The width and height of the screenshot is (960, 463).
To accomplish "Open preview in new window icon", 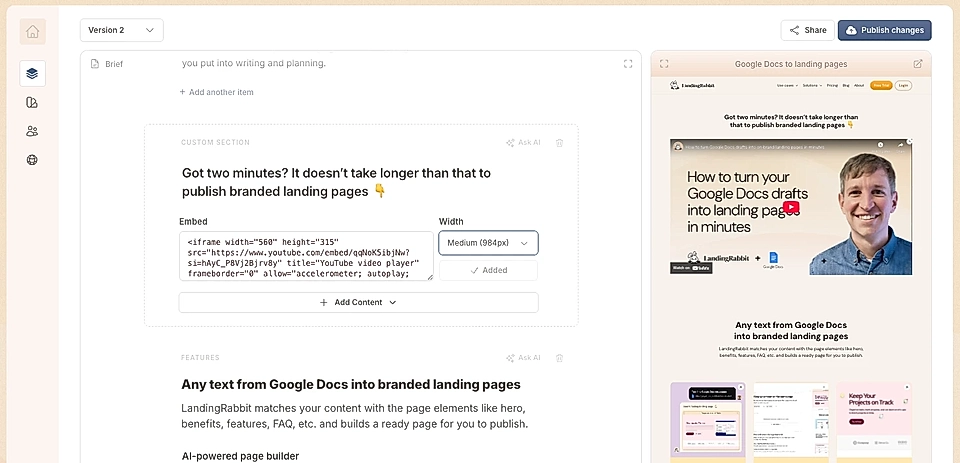I will coord(918,64).
